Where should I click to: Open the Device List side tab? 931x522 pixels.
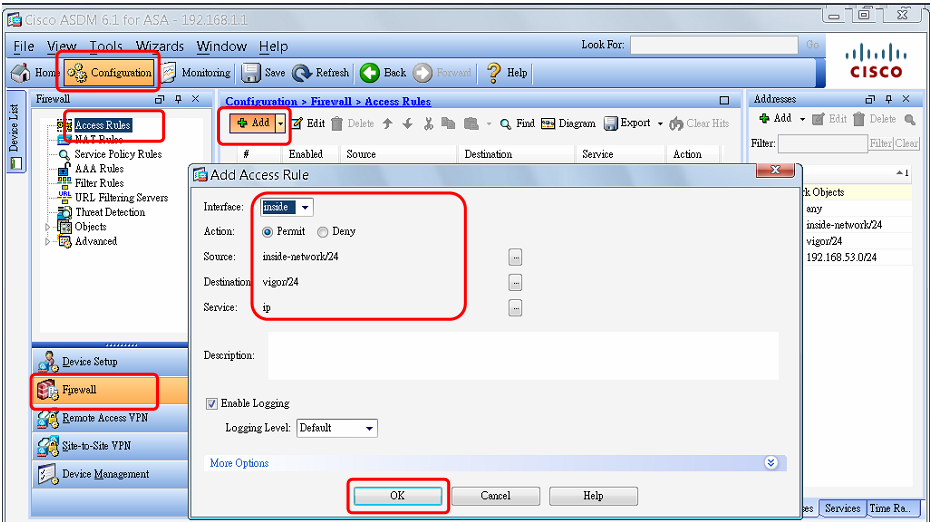(x=15, y=132)
